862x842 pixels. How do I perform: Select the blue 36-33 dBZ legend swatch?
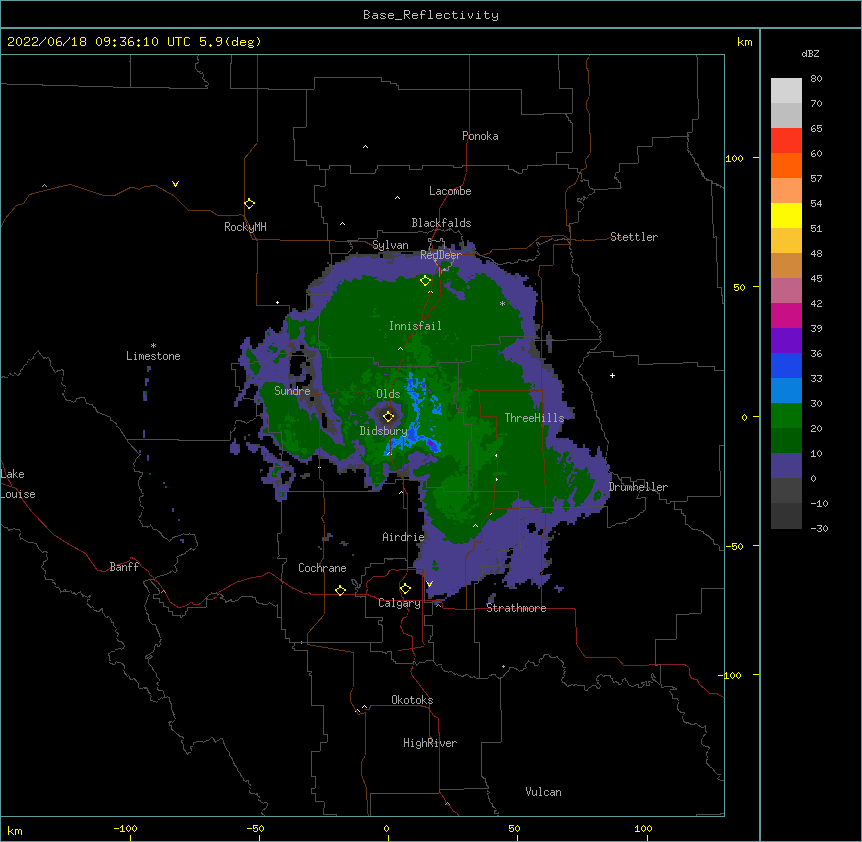tap(786, 365)
